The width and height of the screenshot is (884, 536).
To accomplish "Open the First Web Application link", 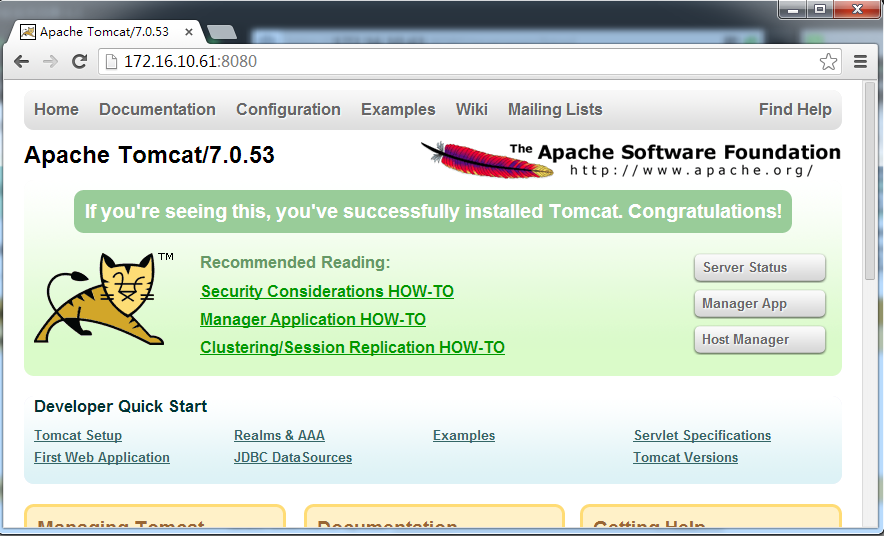I will coord(102,458).
